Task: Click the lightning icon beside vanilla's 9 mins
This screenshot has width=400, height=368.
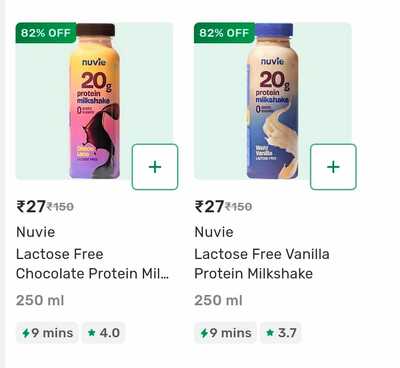Action: [x=204, y=333]
